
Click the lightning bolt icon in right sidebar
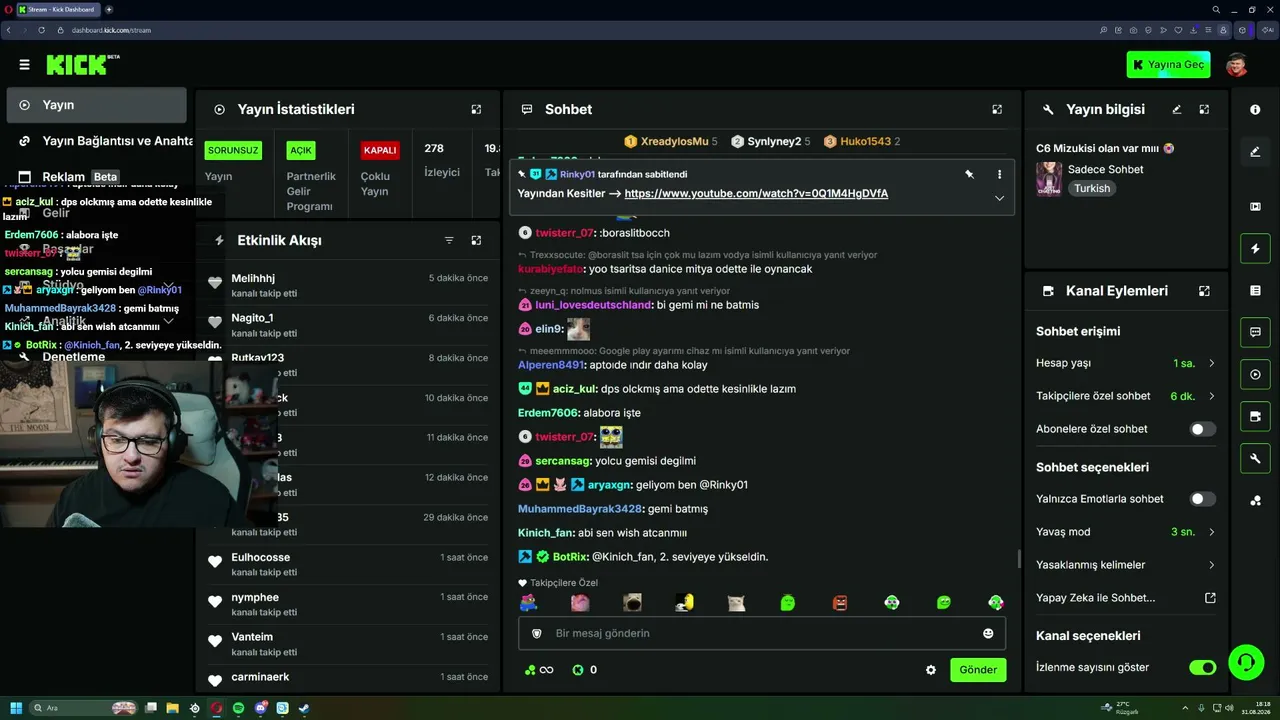[1255, 248]
